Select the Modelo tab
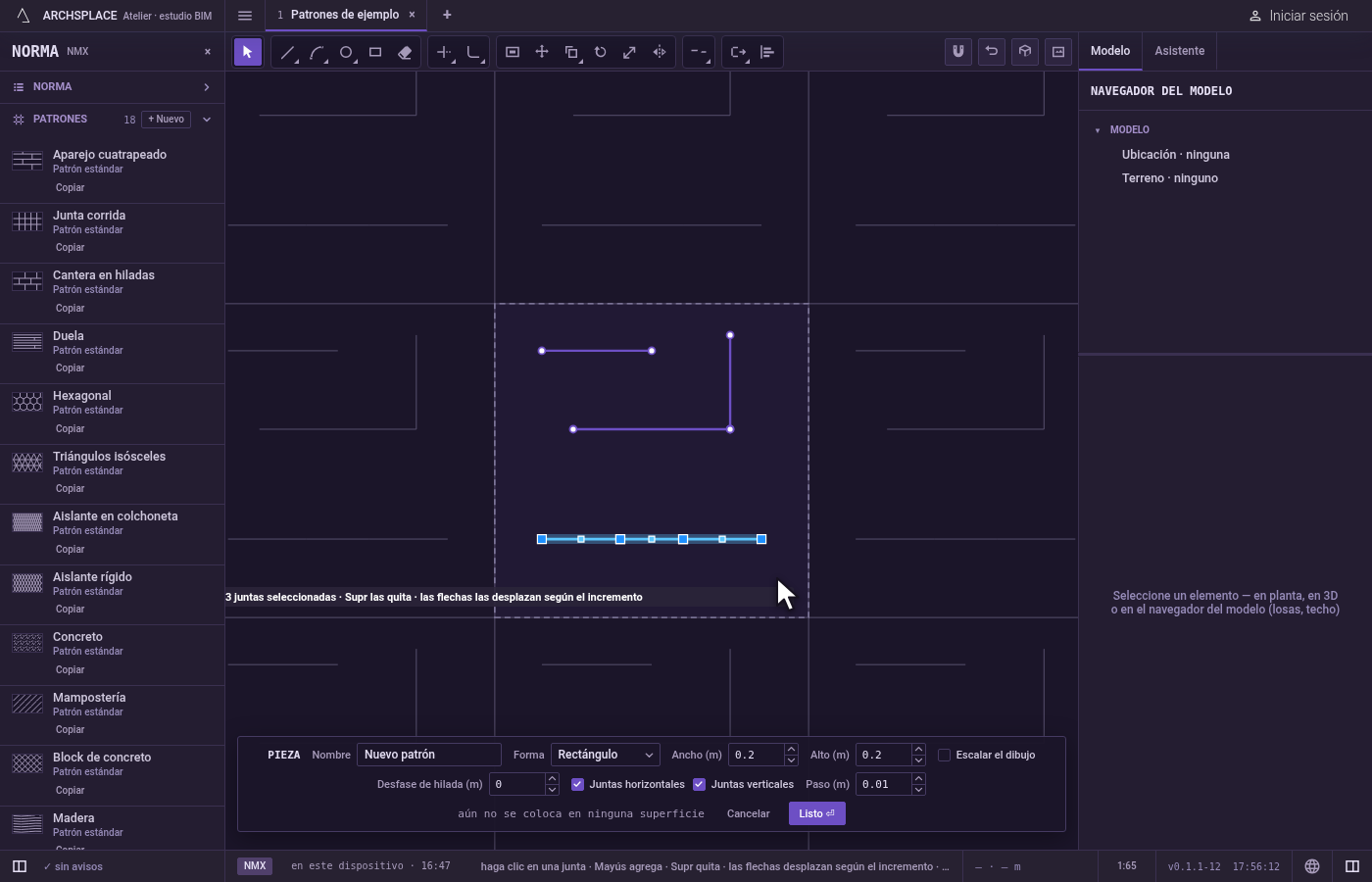Viewport: 1372px width, 882px height. 1110,51
